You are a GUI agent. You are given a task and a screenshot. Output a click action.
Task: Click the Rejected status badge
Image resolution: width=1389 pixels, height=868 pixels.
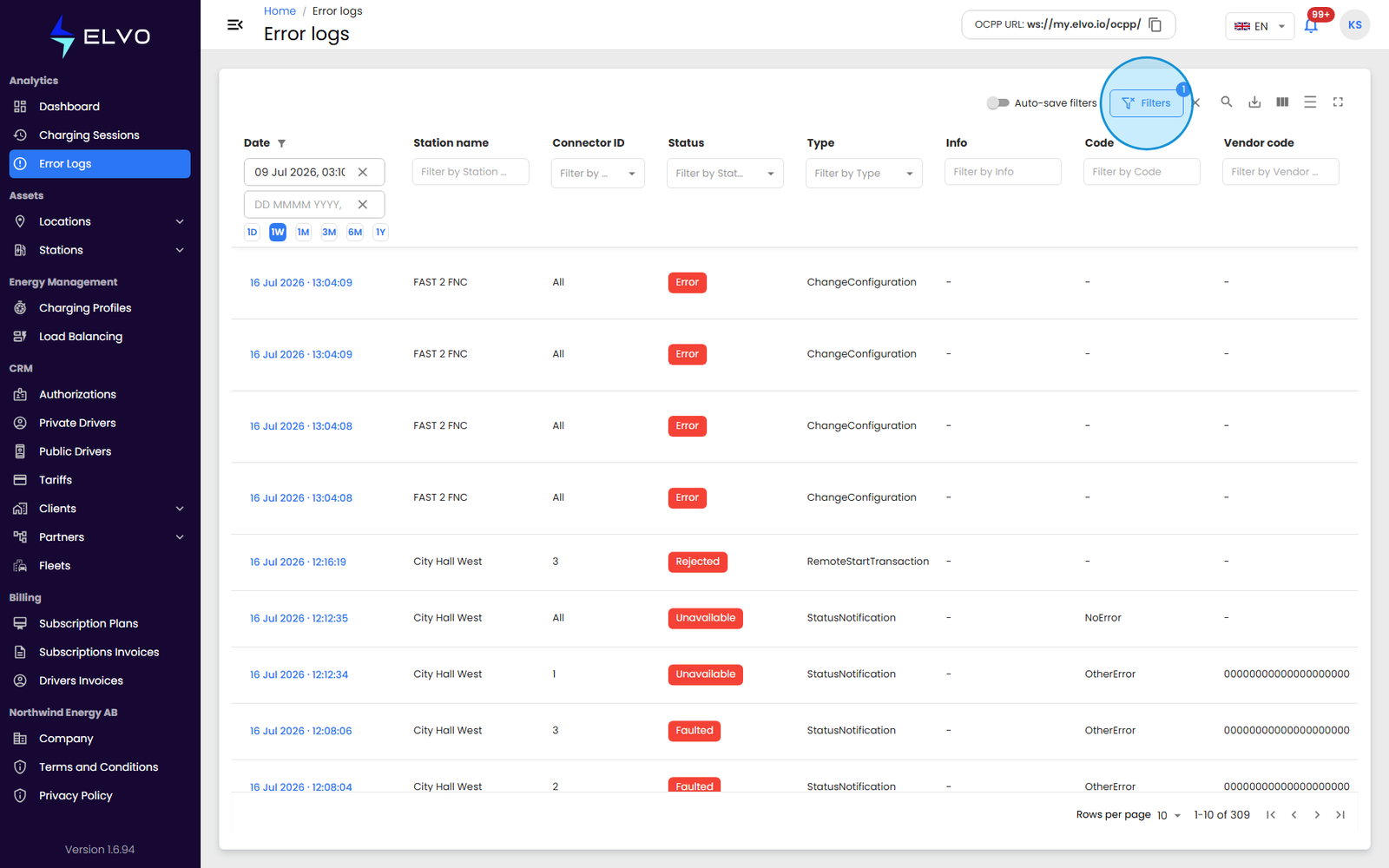tap(697, 562)
